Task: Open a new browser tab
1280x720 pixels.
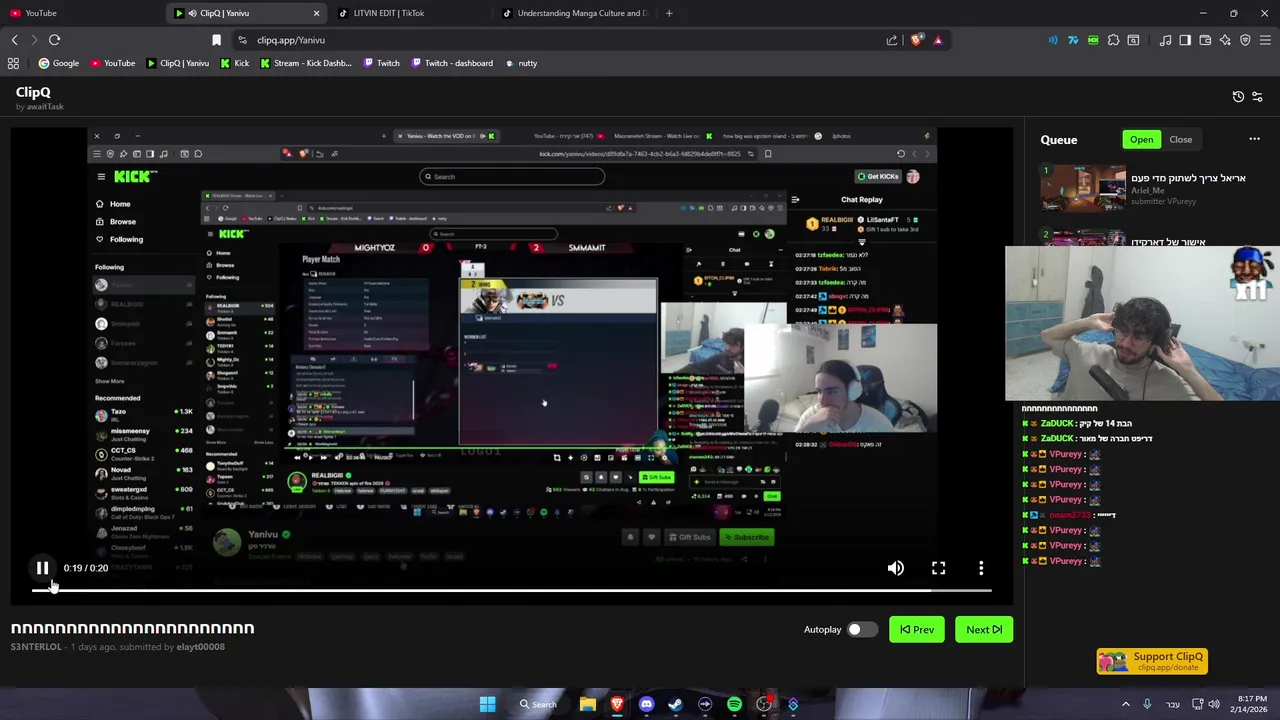Action: (x=669, y=13)
